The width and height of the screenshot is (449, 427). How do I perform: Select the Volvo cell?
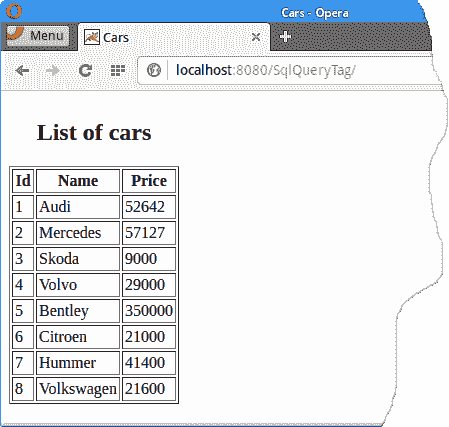pos(78,285)
